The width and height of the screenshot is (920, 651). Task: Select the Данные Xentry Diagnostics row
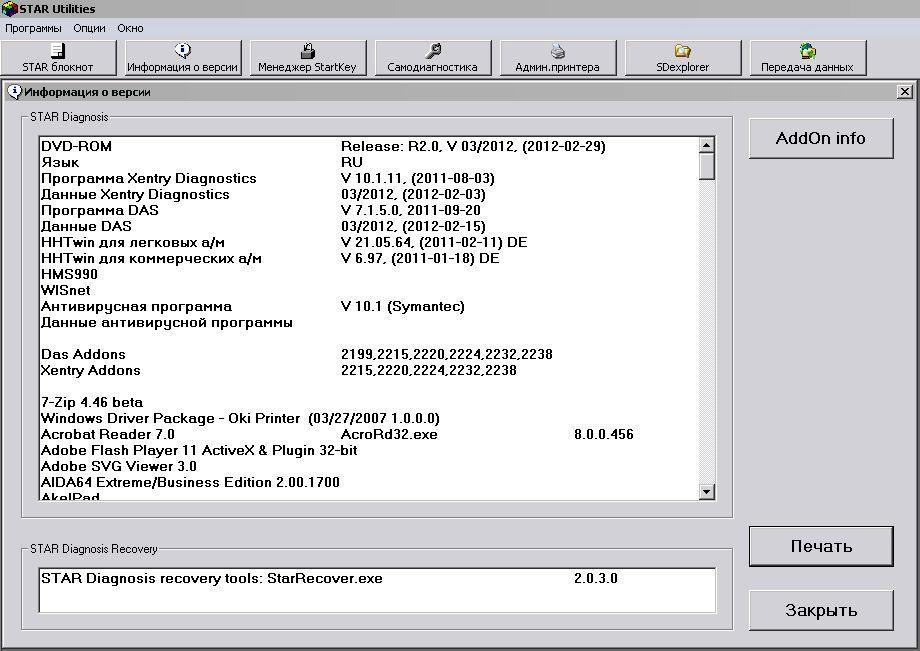pos(370,194)
